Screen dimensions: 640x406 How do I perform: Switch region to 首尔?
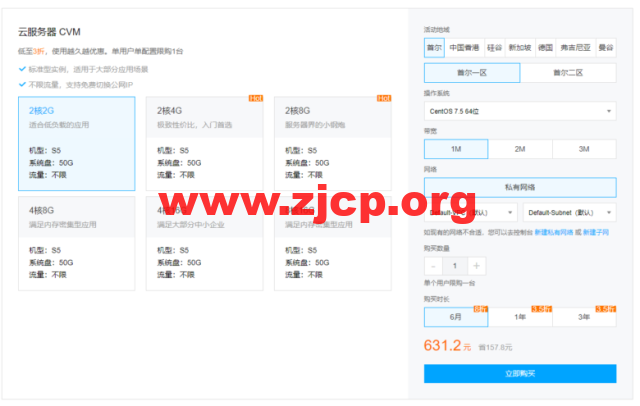pyautogui.click(x=434, y=48)
